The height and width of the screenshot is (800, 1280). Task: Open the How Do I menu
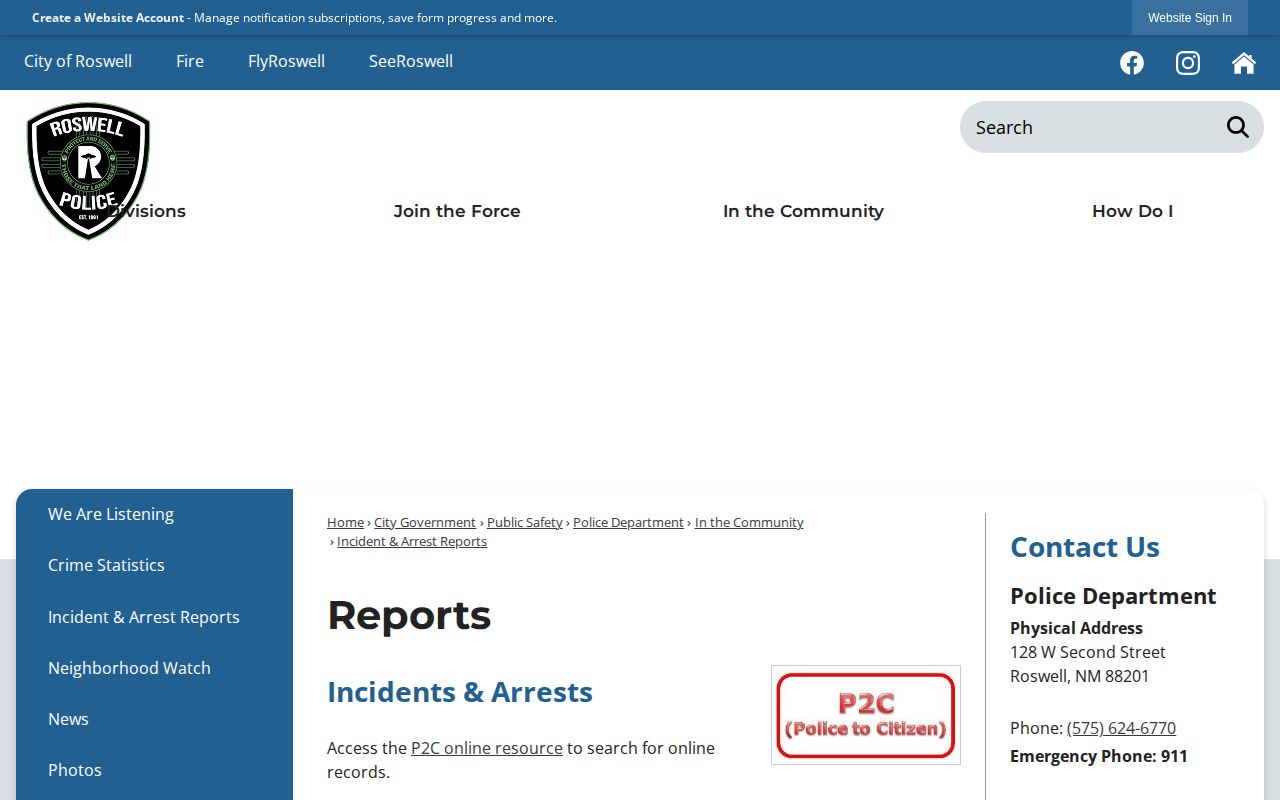pos(1132,211)
